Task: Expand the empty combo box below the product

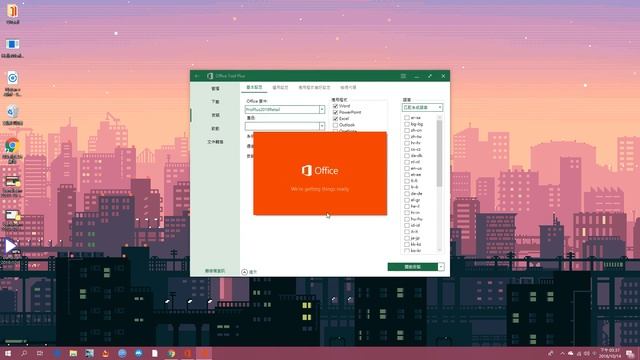Action: coord(322,126)
